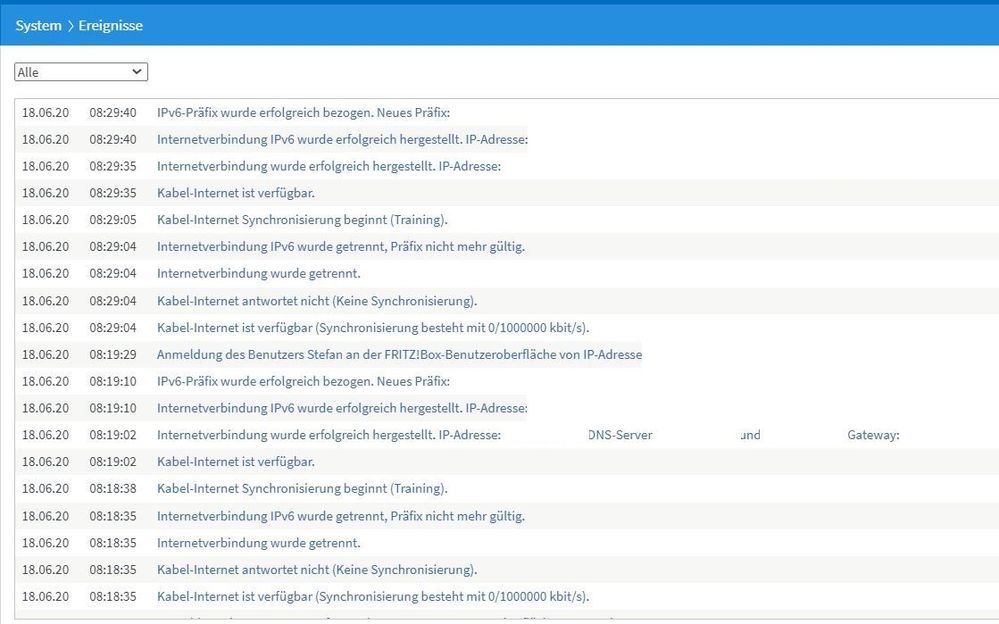The image size is (999, 624).
Task: Click the 08:18:38 timestamp cell
Action: coord(113,488)
